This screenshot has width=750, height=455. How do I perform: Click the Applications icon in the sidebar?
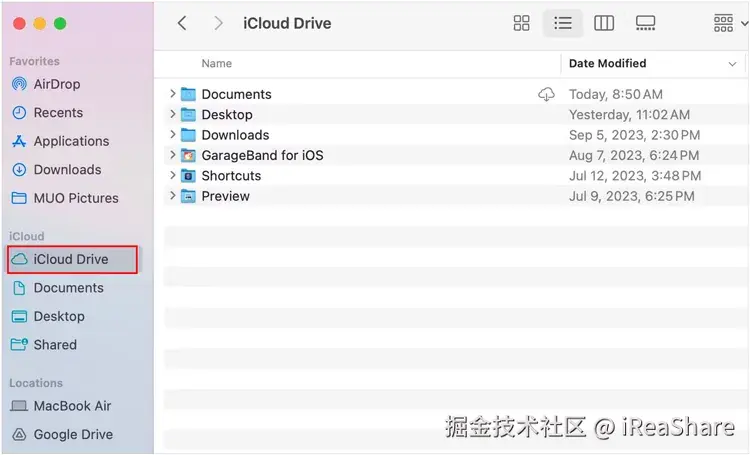19,141
